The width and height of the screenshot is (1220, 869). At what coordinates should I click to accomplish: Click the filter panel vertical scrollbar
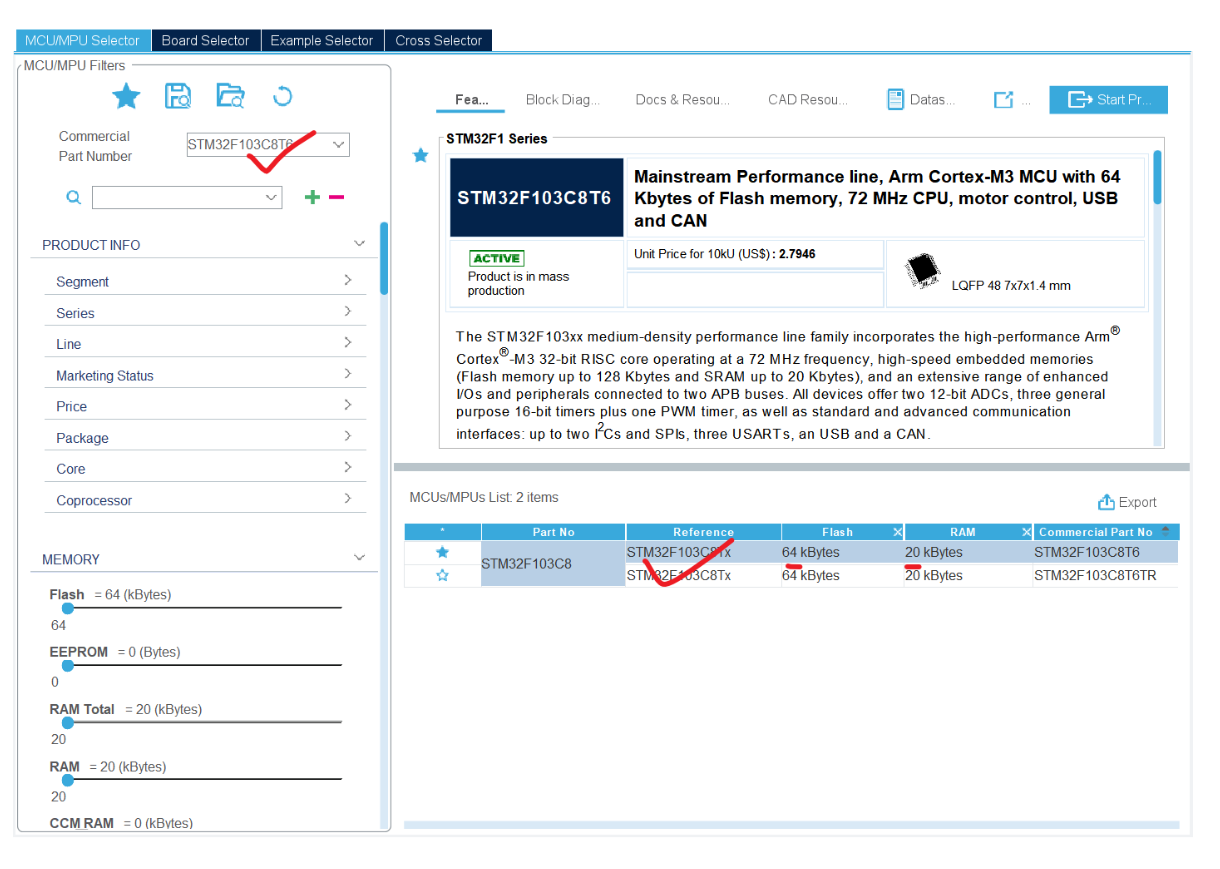[384, 258]
